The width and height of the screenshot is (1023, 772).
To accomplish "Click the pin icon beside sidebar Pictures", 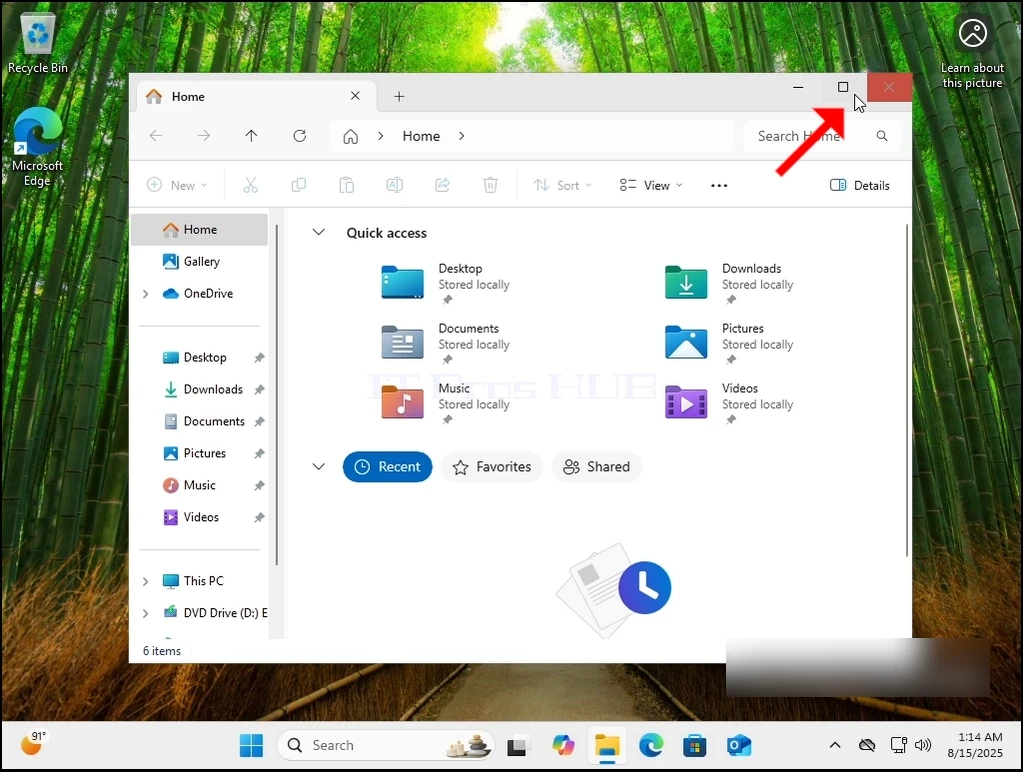I will pos(259,454).
